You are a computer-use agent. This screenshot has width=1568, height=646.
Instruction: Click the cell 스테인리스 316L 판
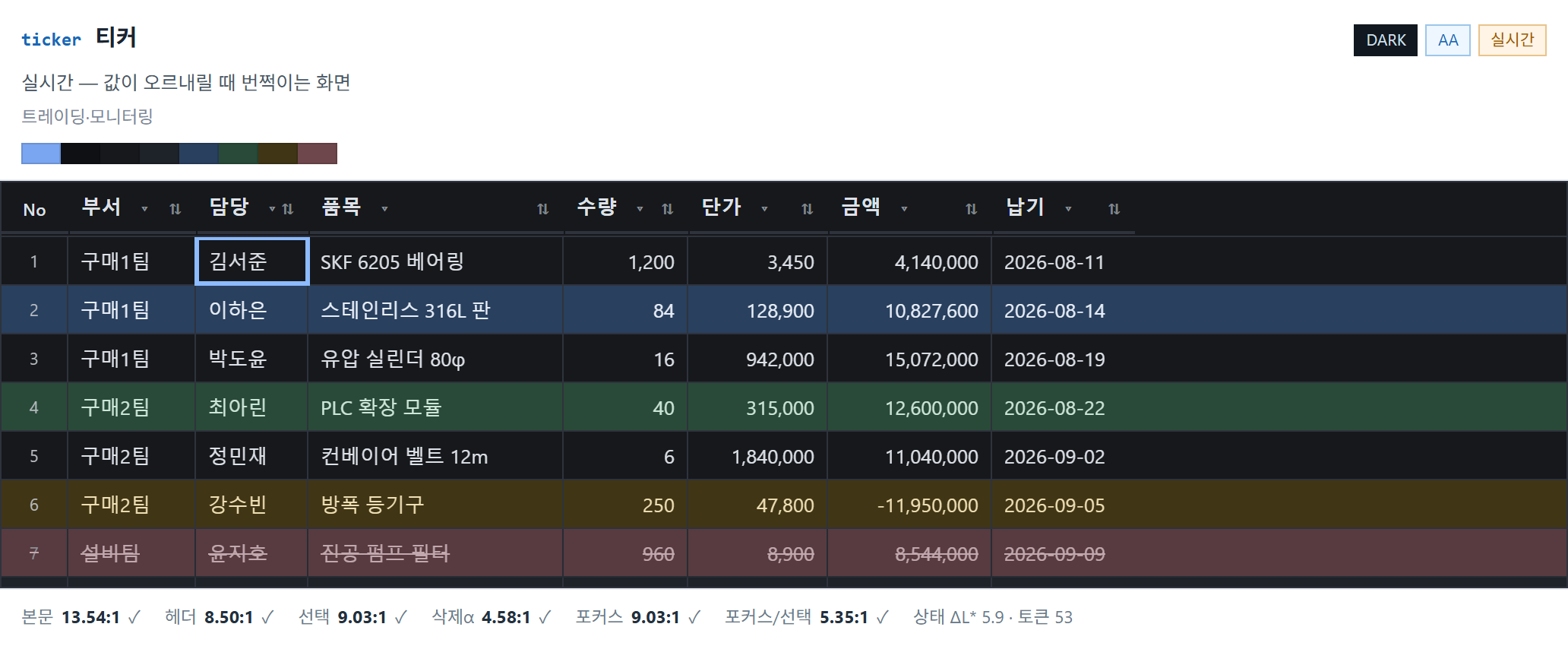(x=435, y=310)
